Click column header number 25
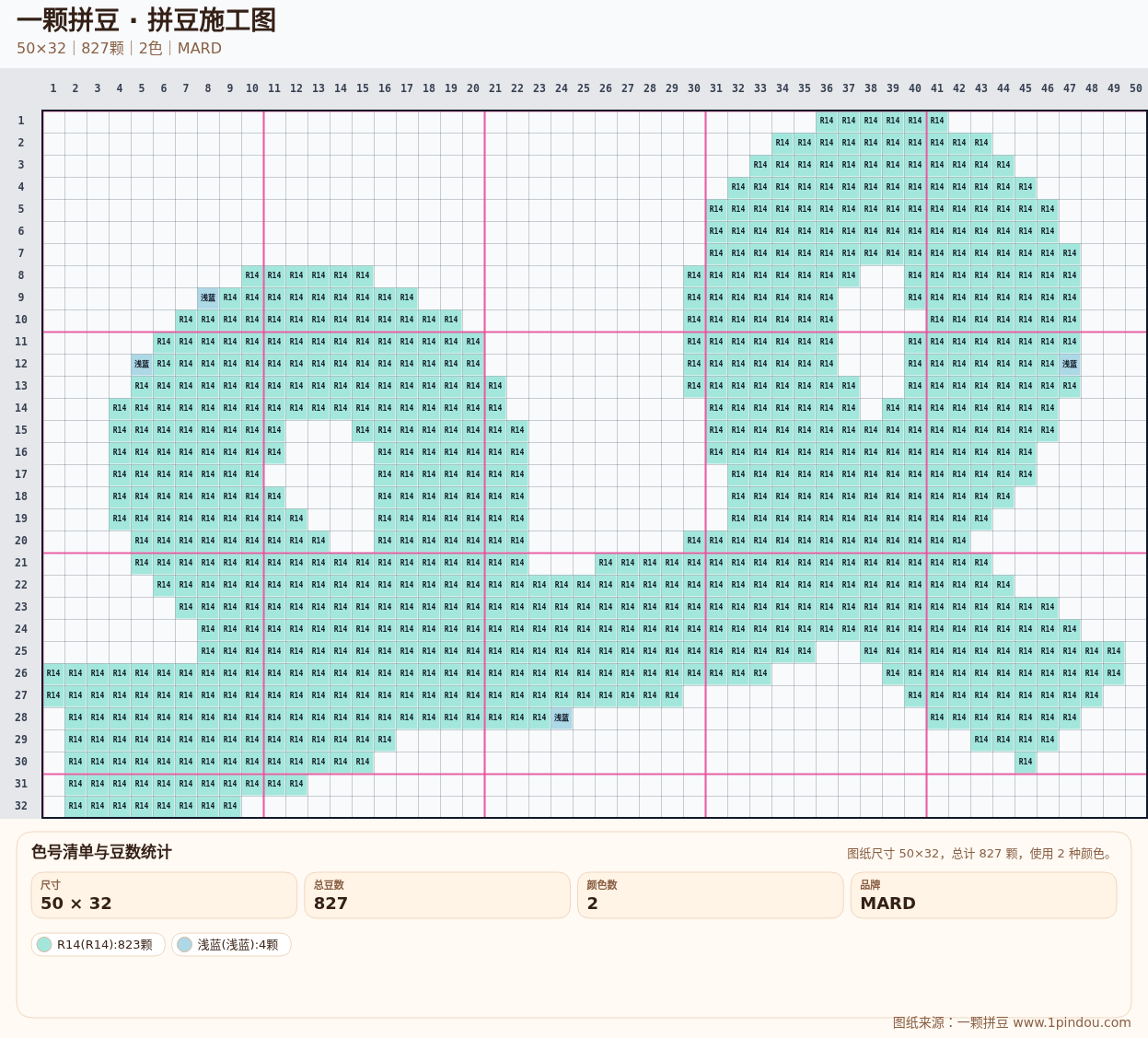 tap(584, 88)
